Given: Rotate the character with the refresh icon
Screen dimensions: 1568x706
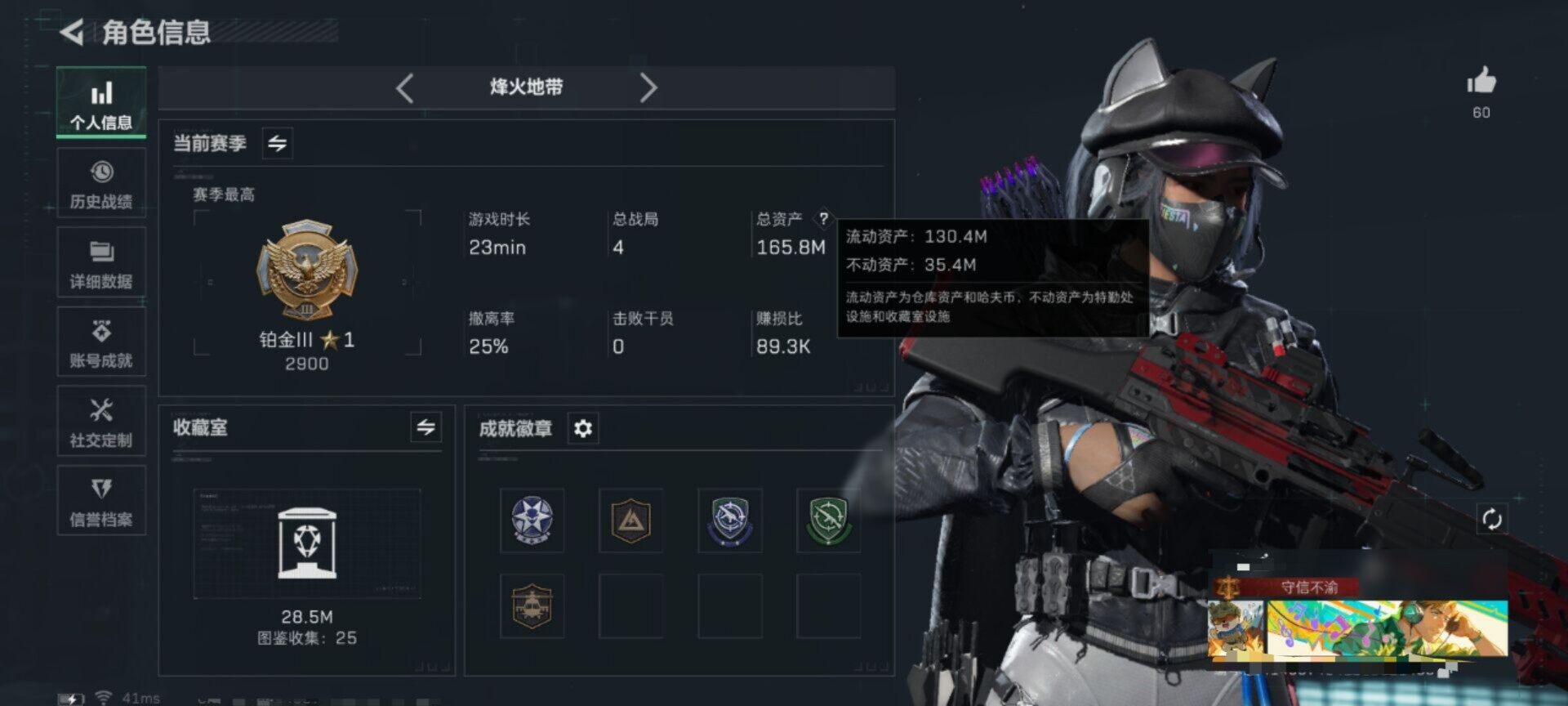Looking at the screenshot, I should (x=1491, y=519).
